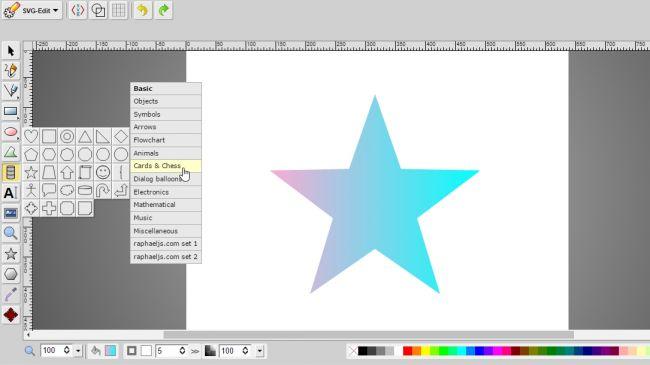The width and height of the screenshot is (650, 365).
Task: Toggle the grid display button
Action: pyautogui.click(x=119, y=10)
